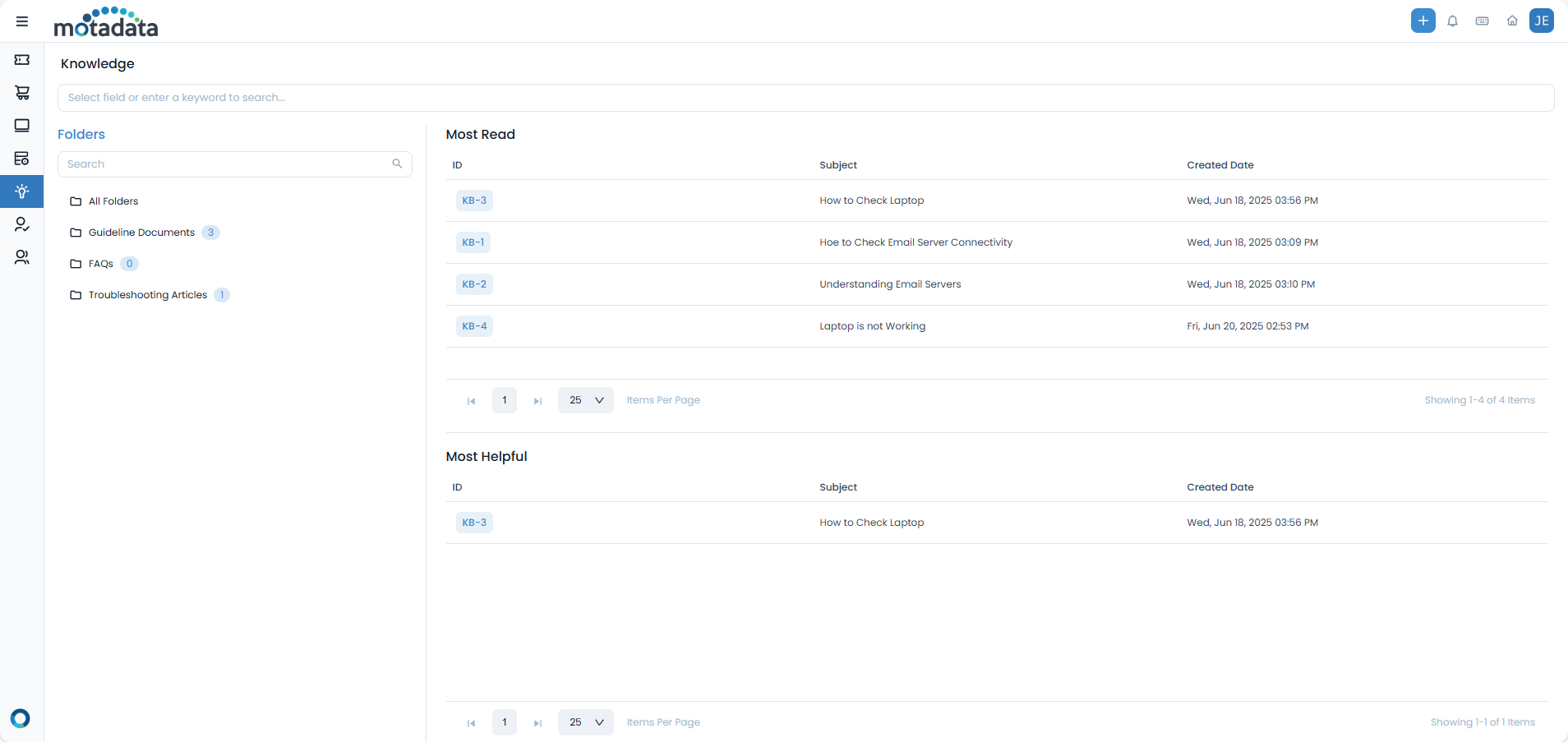
Task: Go home using the house icon
Action: 1511,21
